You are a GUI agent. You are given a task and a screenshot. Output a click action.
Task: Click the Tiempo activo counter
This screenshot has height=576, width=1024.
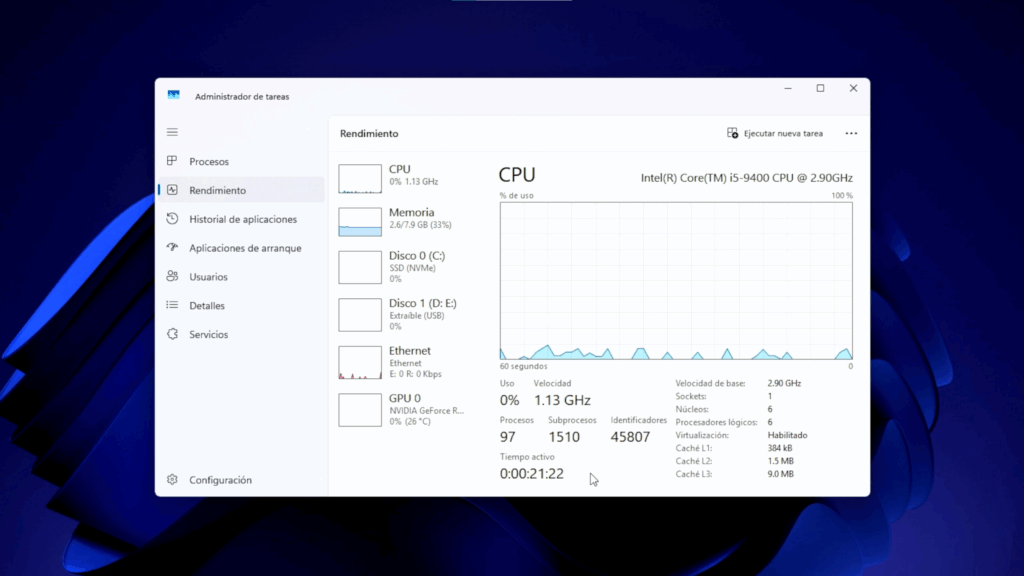click(x=529, y=473)
